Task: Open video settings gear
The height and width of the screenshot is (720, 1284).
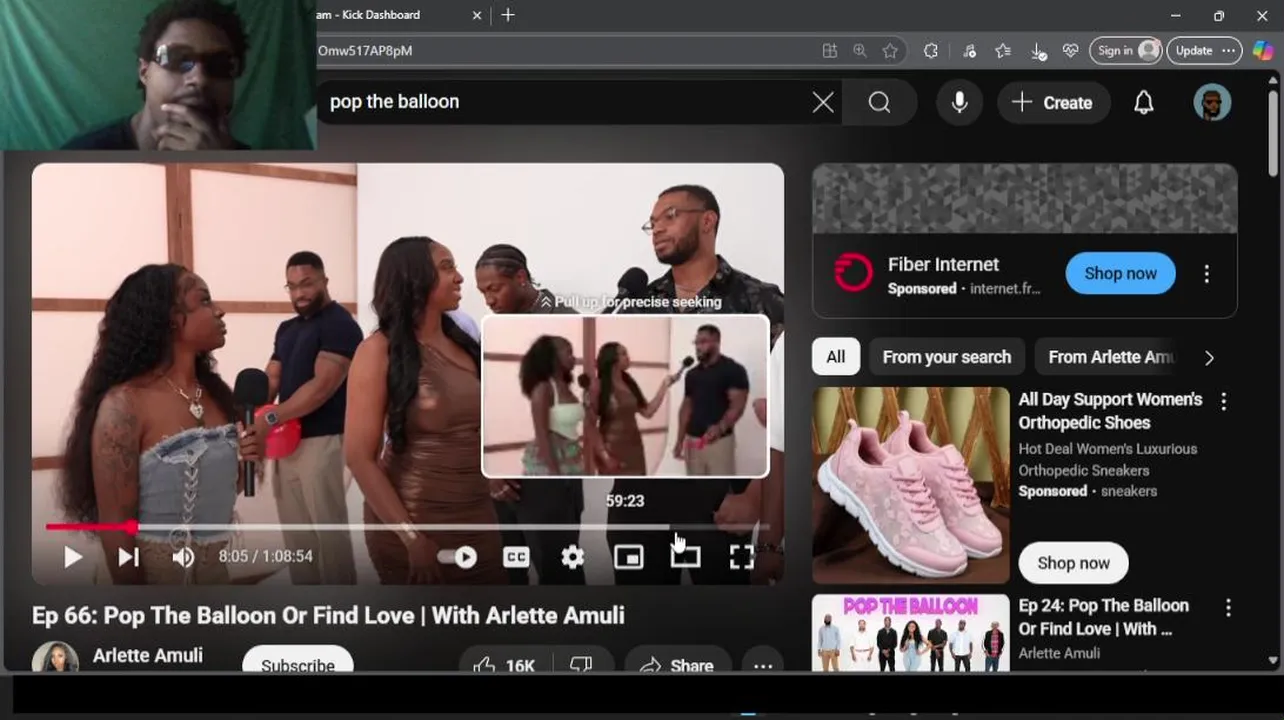Action: click(572, 557)
